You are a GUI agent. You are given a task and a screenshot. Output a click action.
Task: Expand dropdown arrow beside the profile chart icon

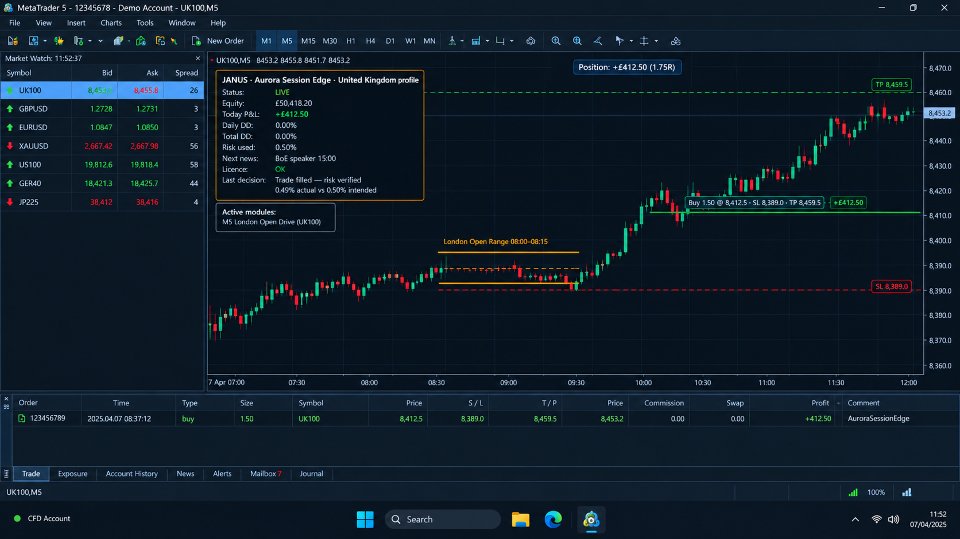click(45, 41)
